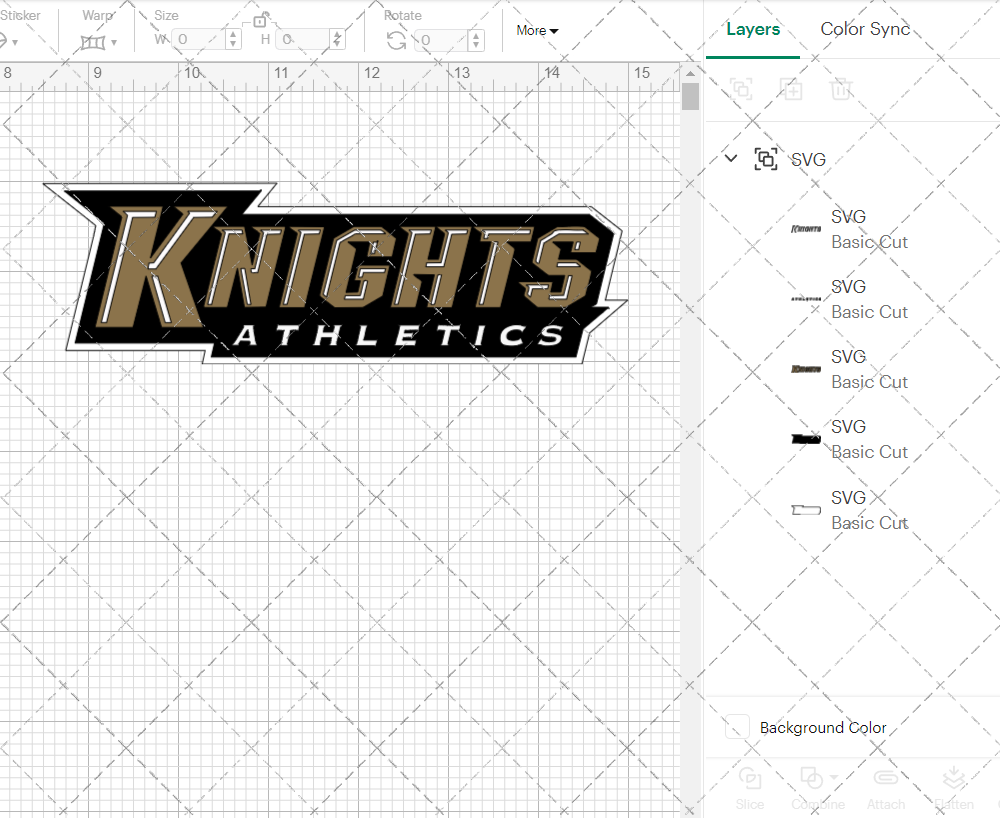Open the More dropdown menu
Image resolution: width=1000 pixels, height=818 pixels.
pyautogui.click(x=536, y=31)
